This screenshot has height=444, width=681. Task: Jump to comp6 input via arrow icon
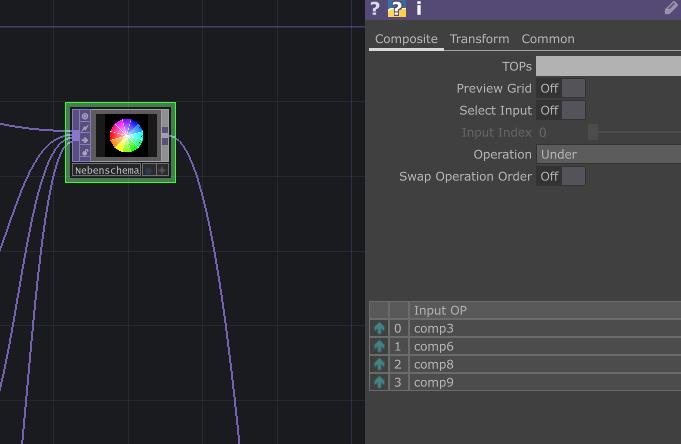[x=379, y=346]
